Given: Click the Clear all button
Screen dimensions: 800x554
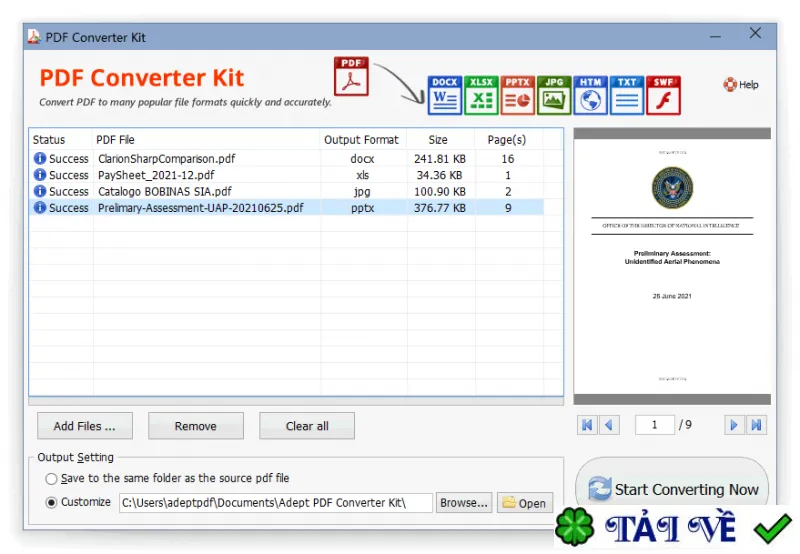Looking at the screenshot, I should click(x=307, y=426).
